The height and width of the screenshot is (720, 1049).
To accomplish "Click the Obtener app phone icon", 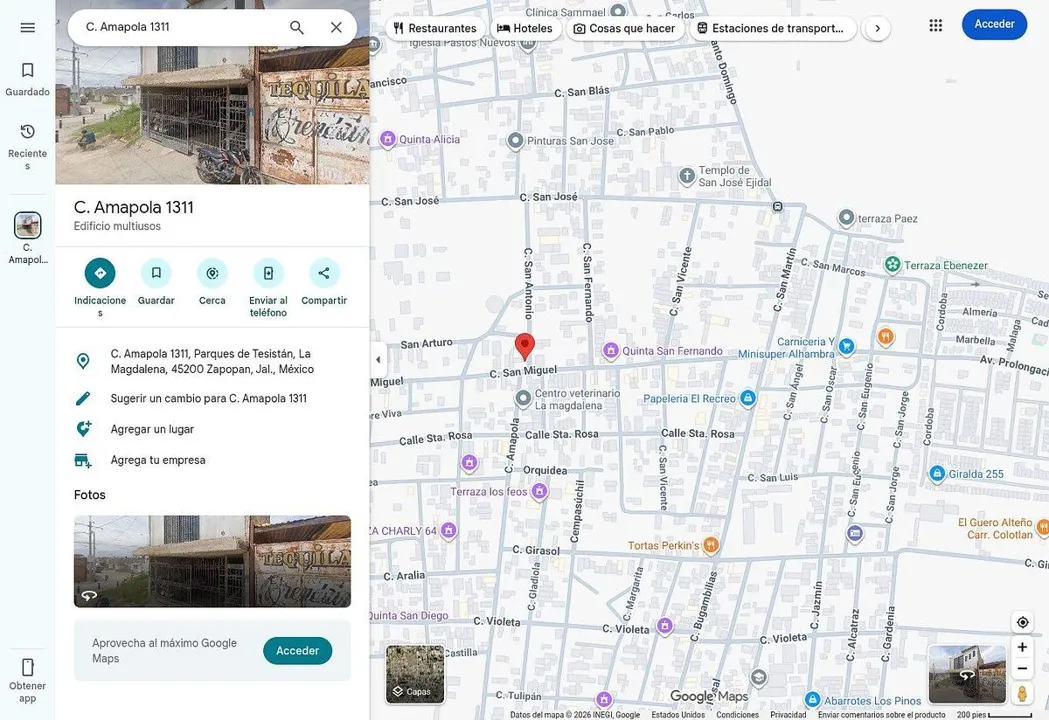I will pyautogui.click(x=27, y=667).
